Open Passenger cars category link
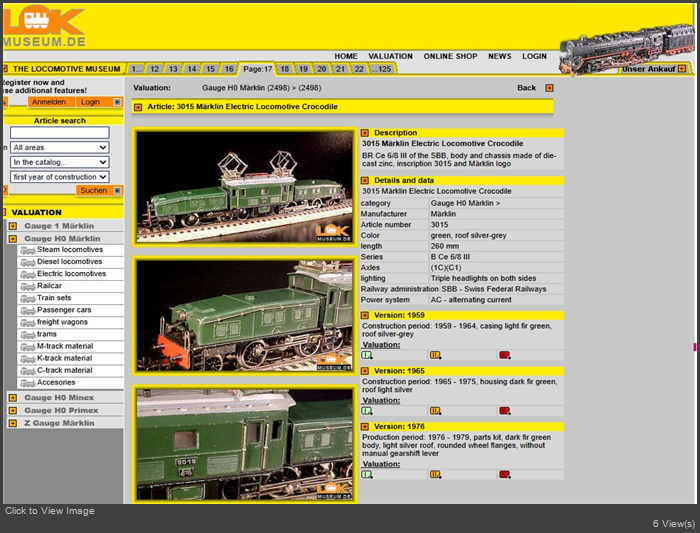 (64, 310)
